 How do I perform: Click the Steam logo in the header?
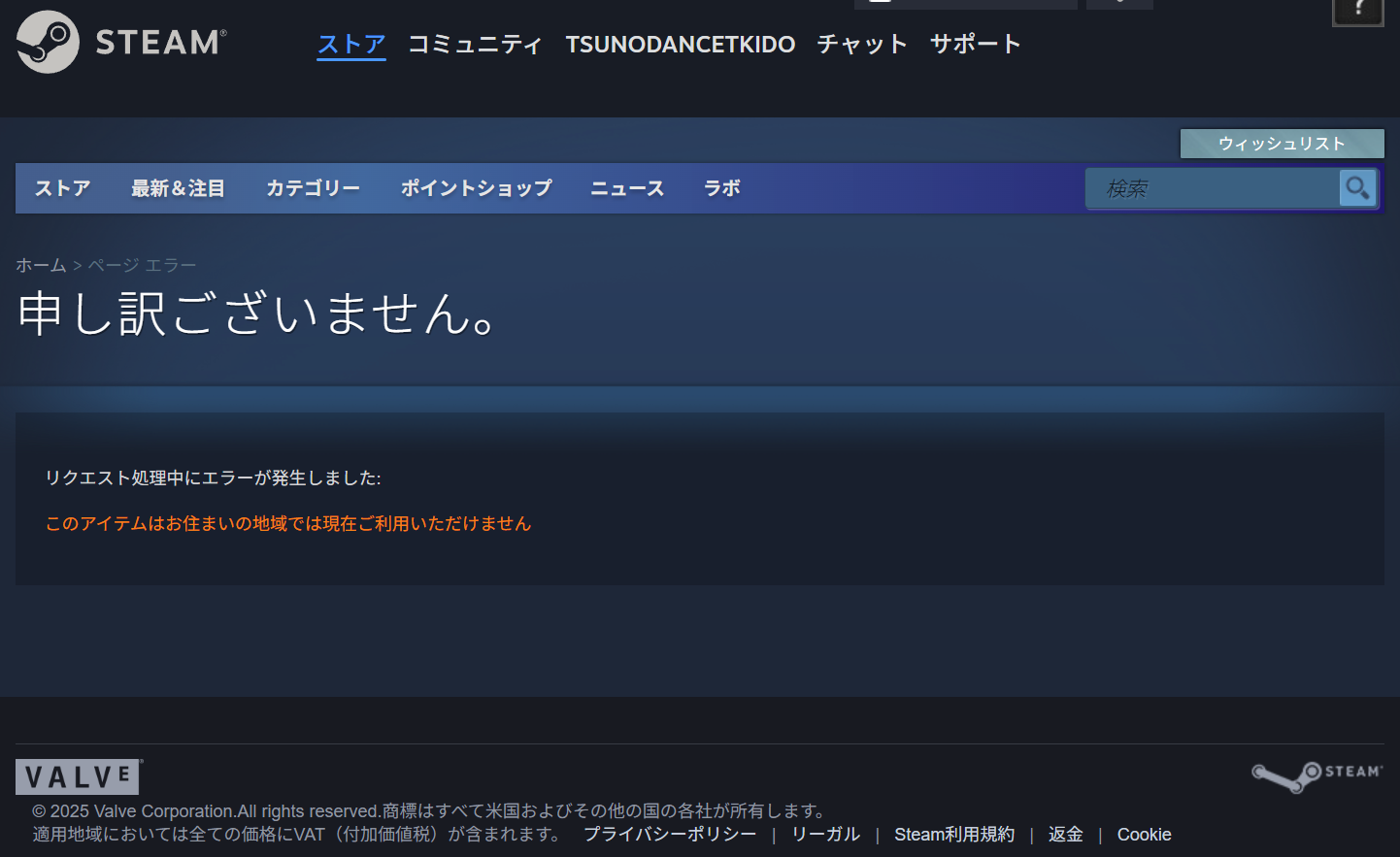121,42
